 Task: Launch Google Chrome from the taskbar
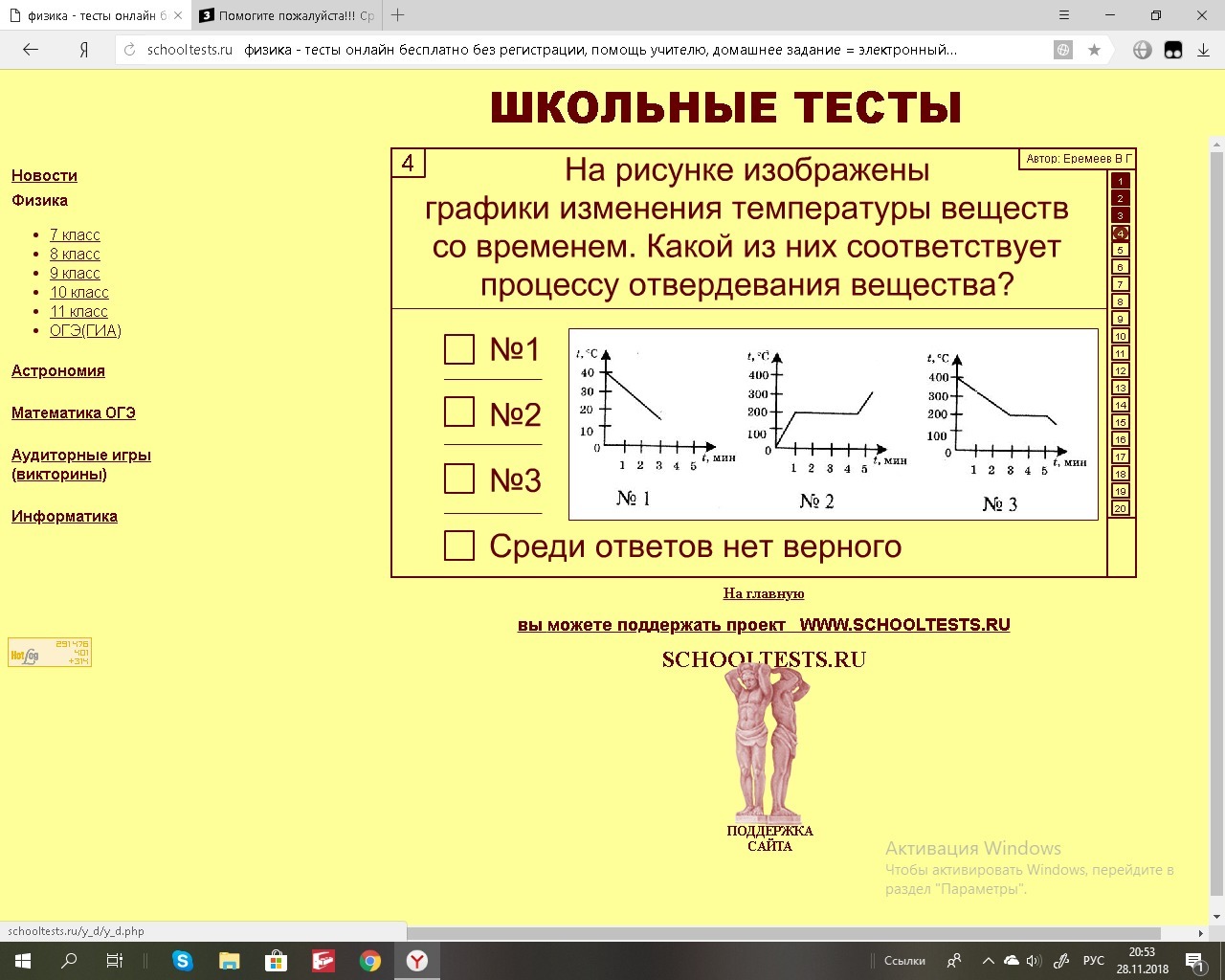coord(369,961)
